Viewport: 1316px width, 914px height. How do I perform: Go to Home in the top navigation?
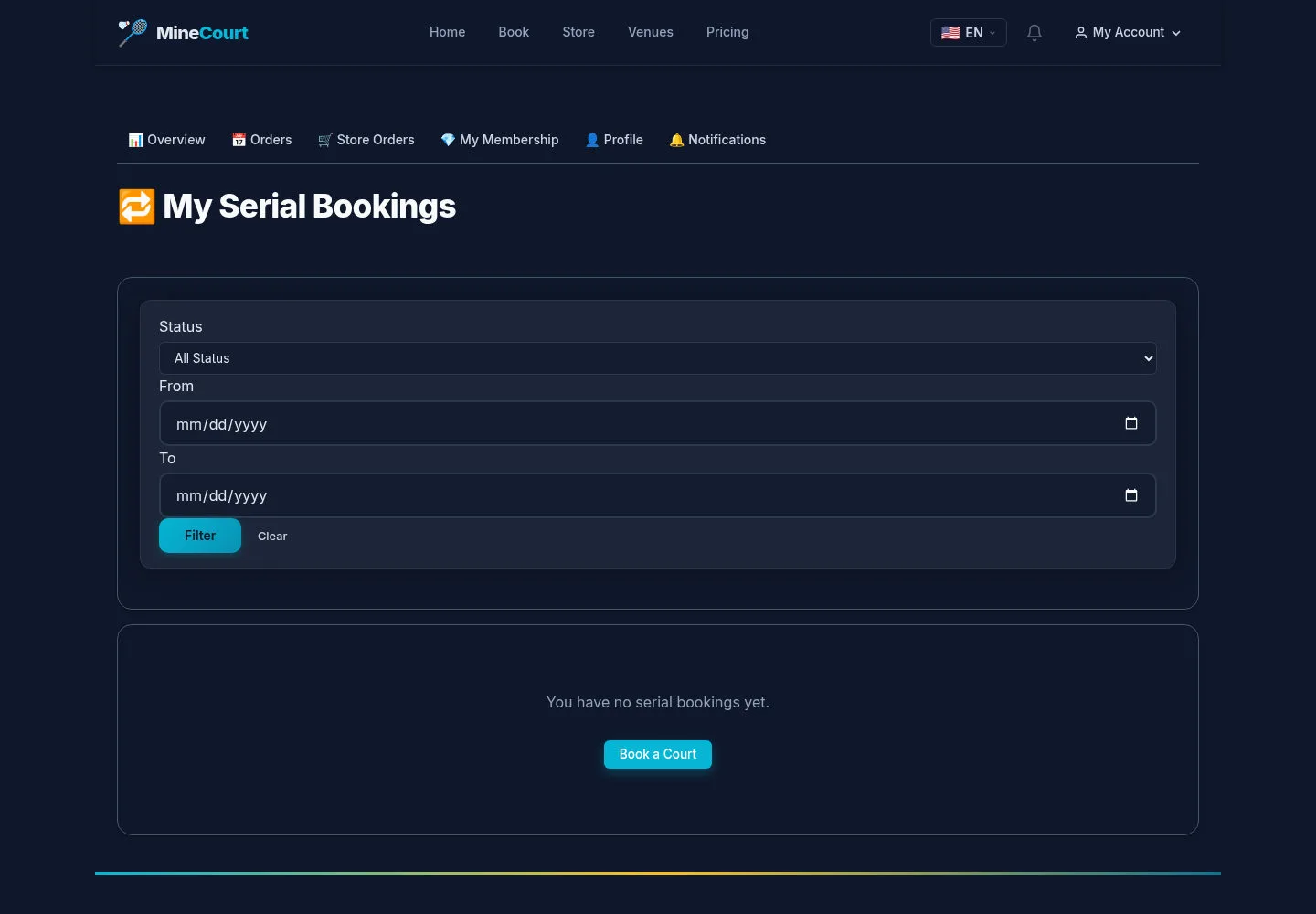(x=448, y=32)
